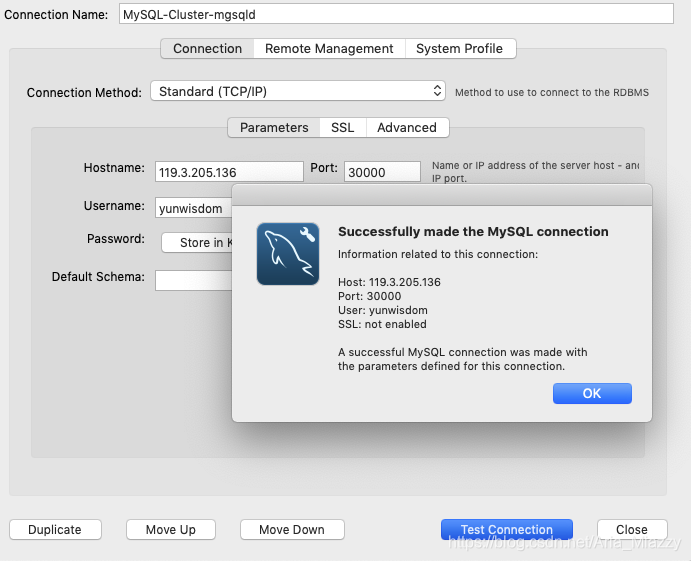The width and height of the screenshot is (691, 561).
Task: Select the SSL sub-tab
Action: click(343, 127)
